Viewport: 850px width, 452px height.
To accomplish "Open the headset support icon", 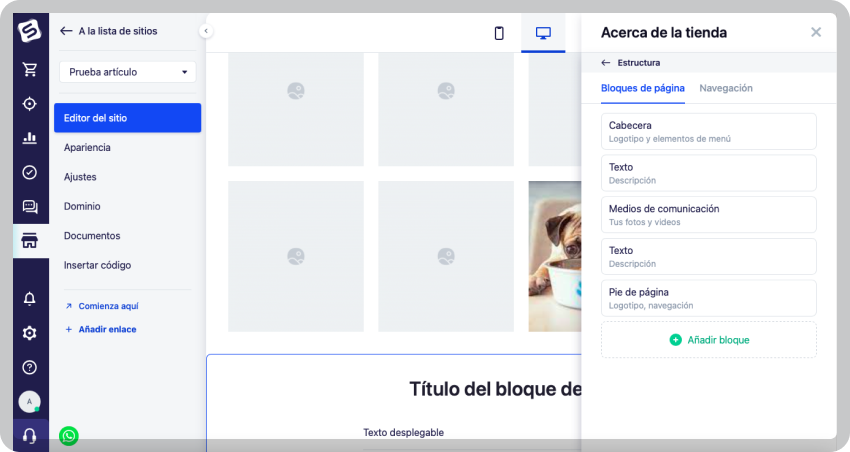I will (30, 435).
